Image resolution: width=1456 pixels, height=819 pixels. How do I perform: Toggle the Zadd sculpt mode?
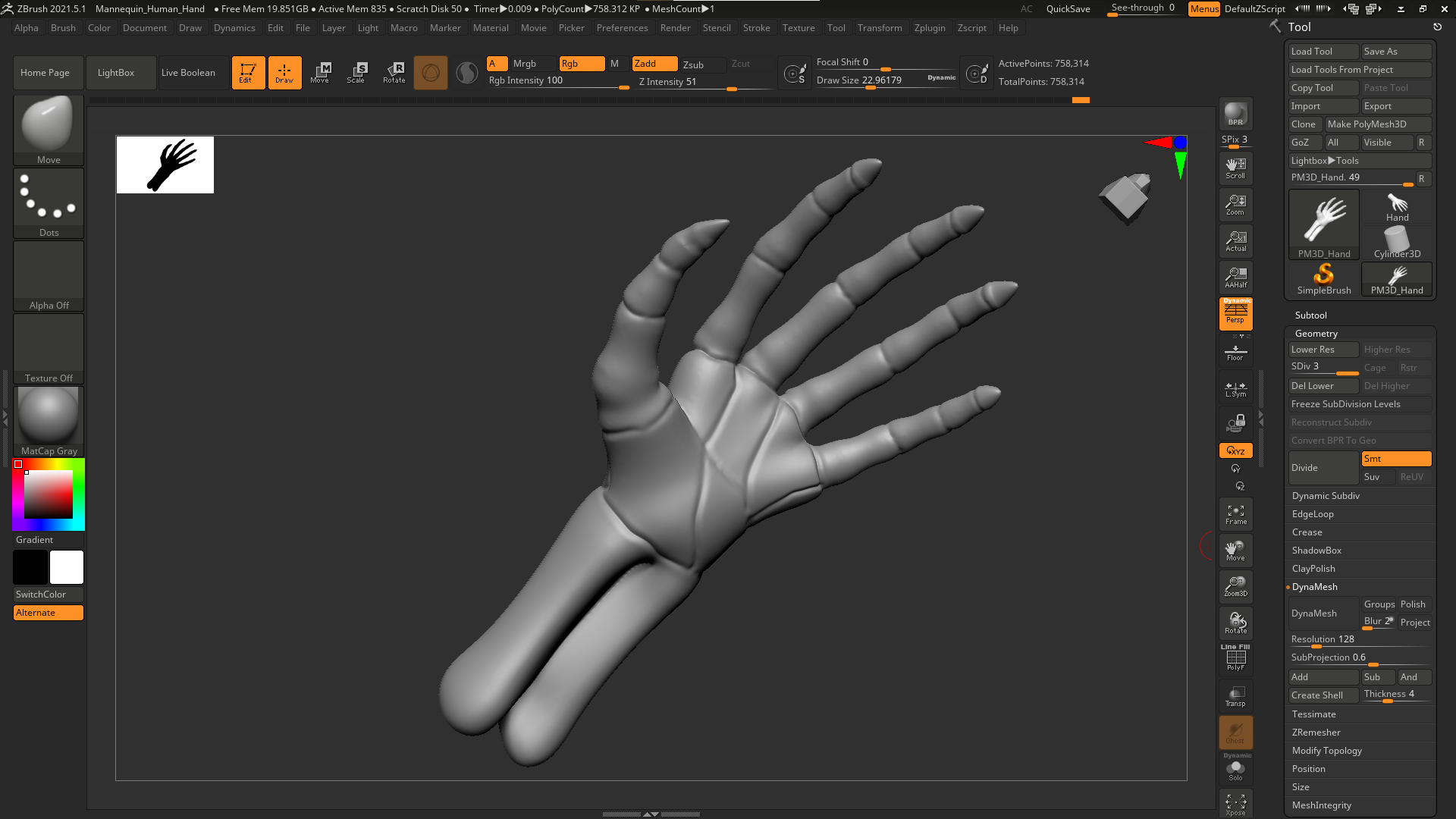click(654, 64)
